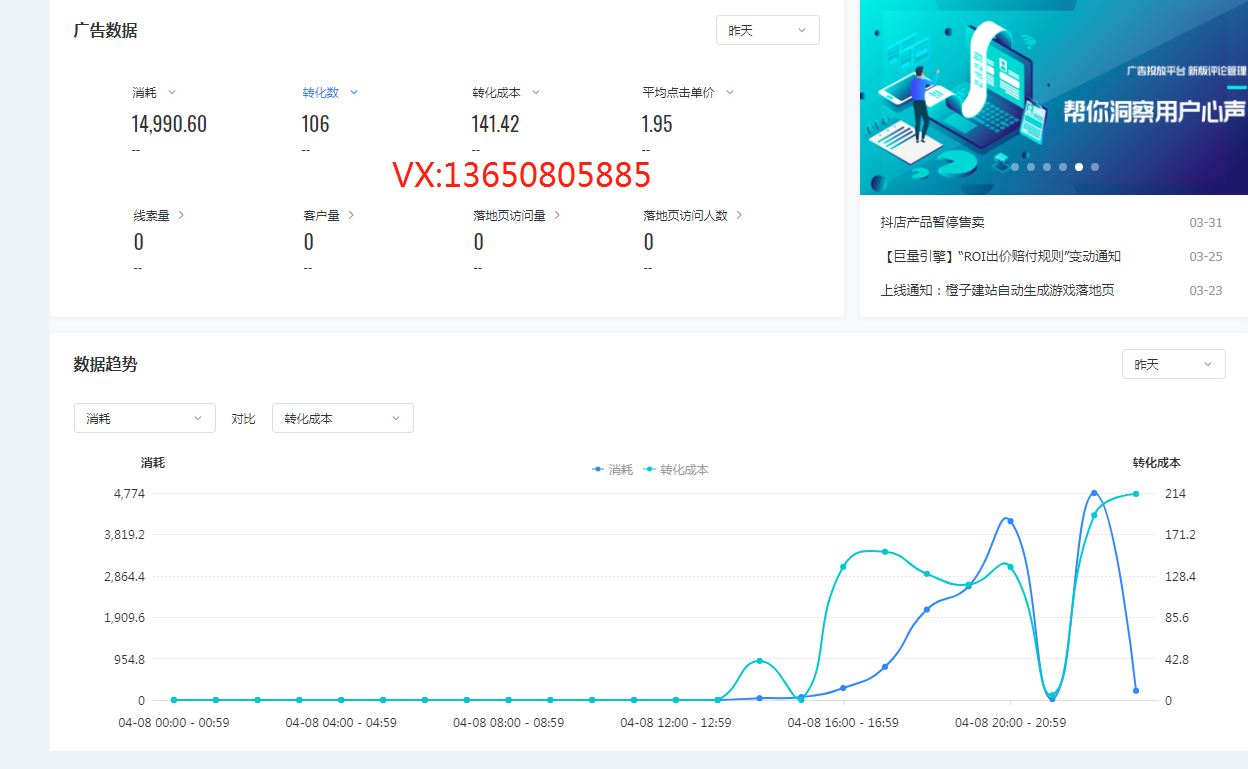This screenshot has height=769, width=1248.
Task: Select the last banner carousel dot
Action: coord(1095,167)
